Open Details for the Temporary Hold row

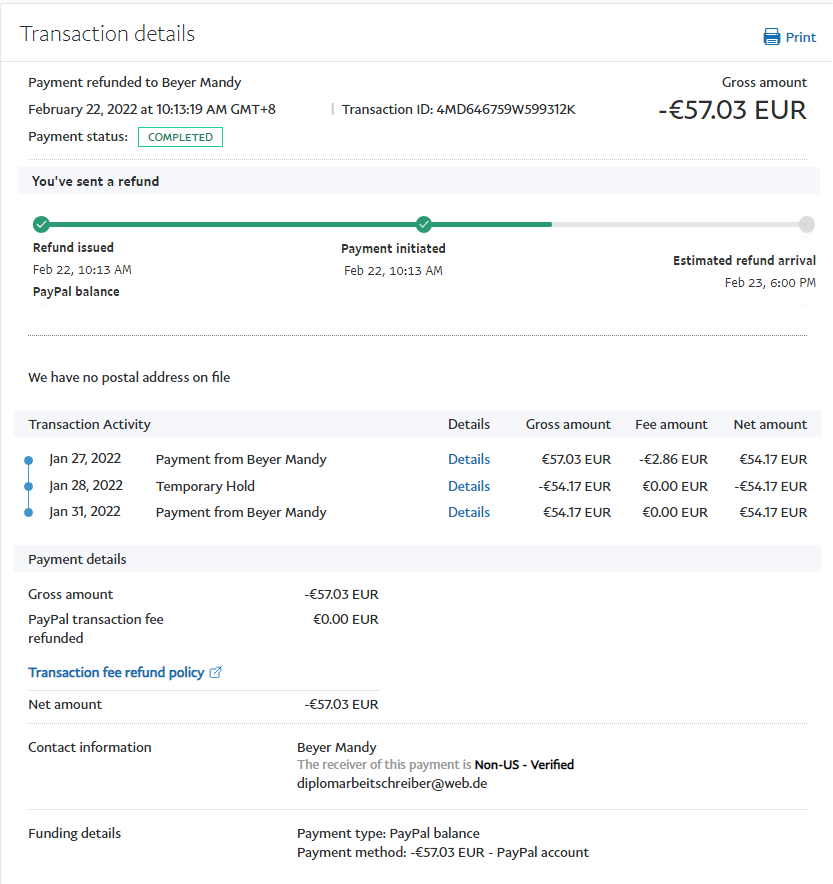pyautogui.click(x=468, y=486)
